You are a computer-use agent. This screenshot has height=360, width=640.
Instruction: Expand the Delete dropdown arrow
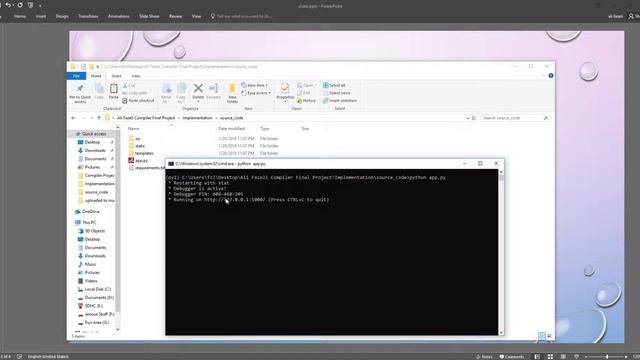(198, 102)
